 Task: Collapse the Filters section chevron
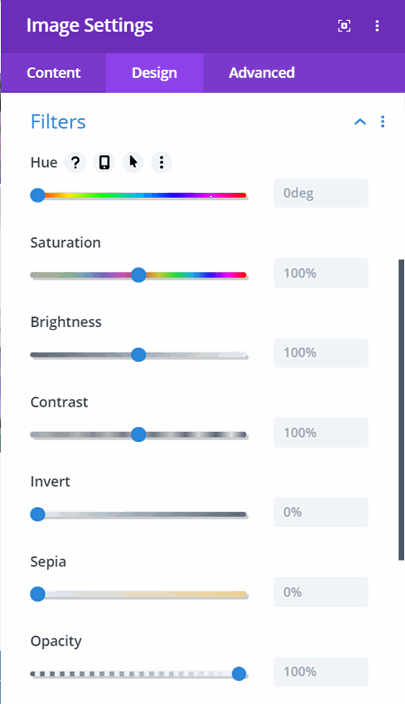[360, 122]
